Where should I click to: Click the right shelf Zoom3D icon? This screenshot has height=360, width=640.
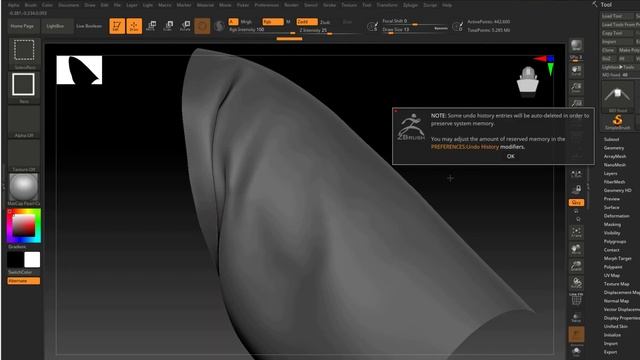point(576,267)
